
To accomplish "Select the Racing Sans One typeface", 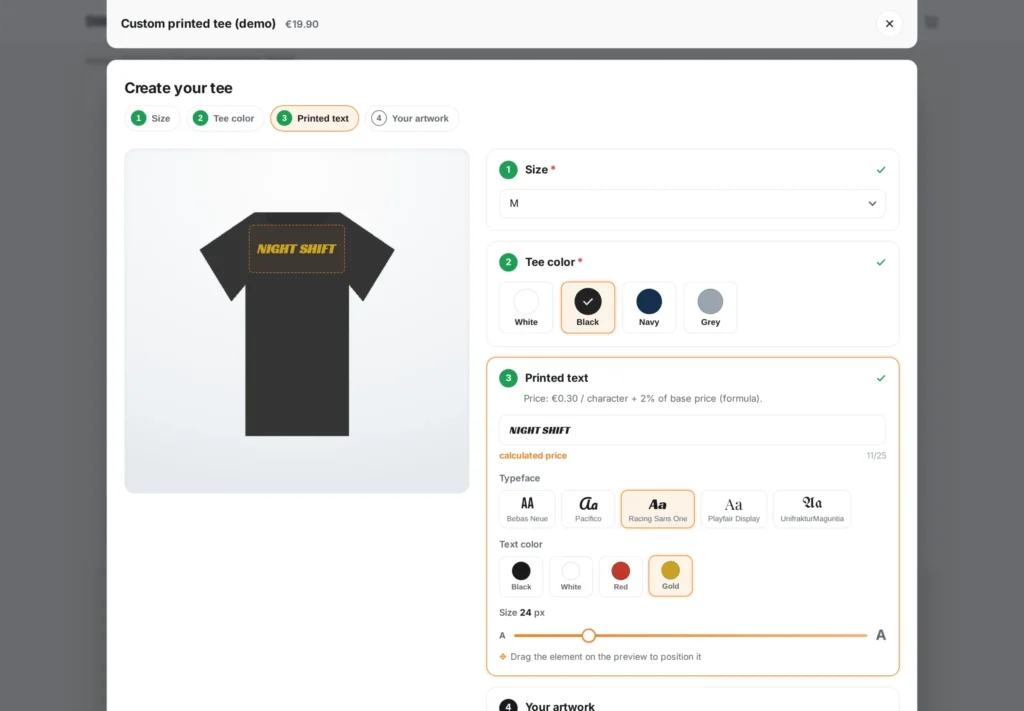I will point(658,509).
